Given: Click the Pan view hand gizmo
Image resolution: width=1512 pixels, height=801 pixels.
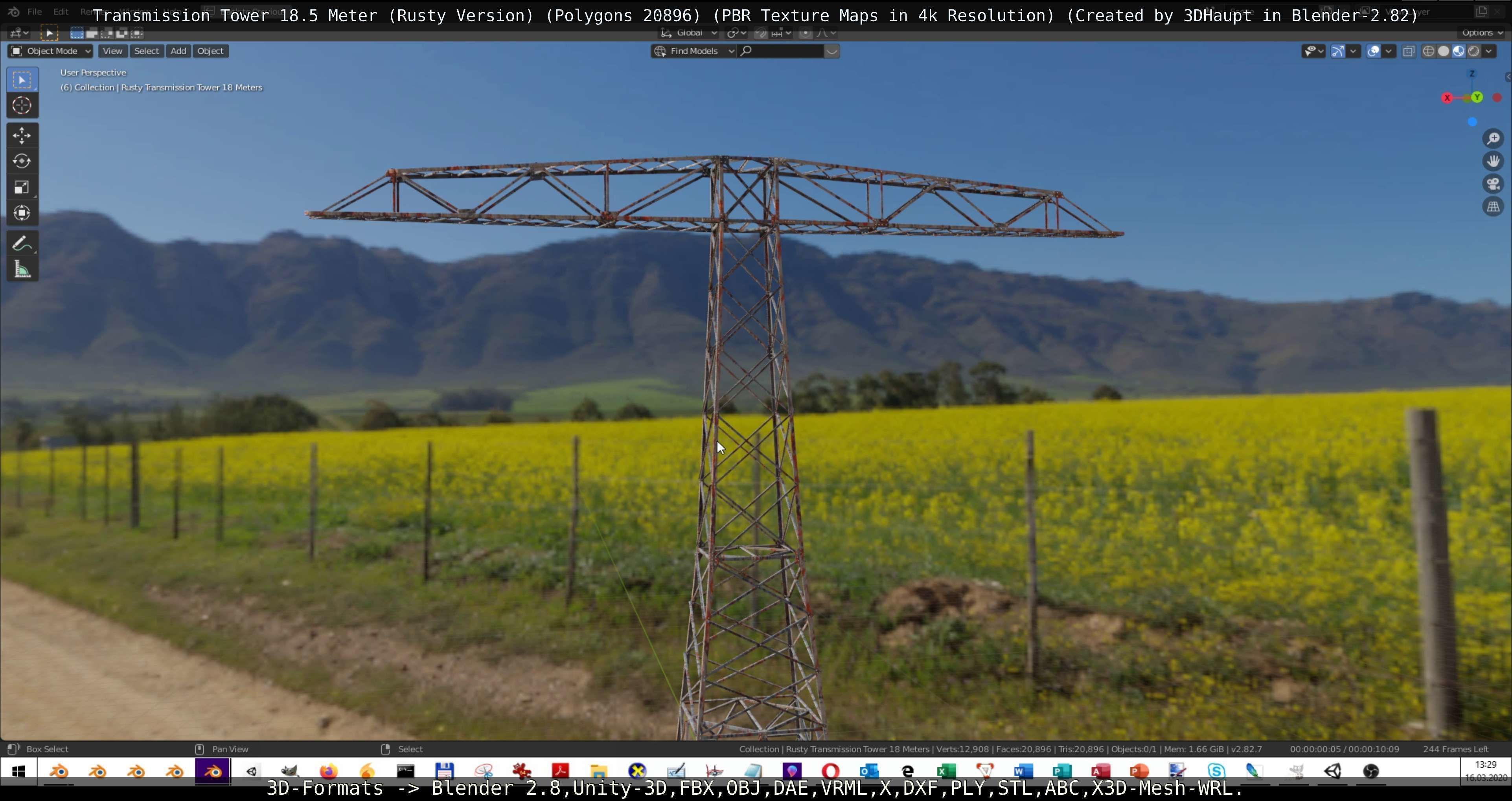Looking at the screenshot, I should click(1493, 161).
